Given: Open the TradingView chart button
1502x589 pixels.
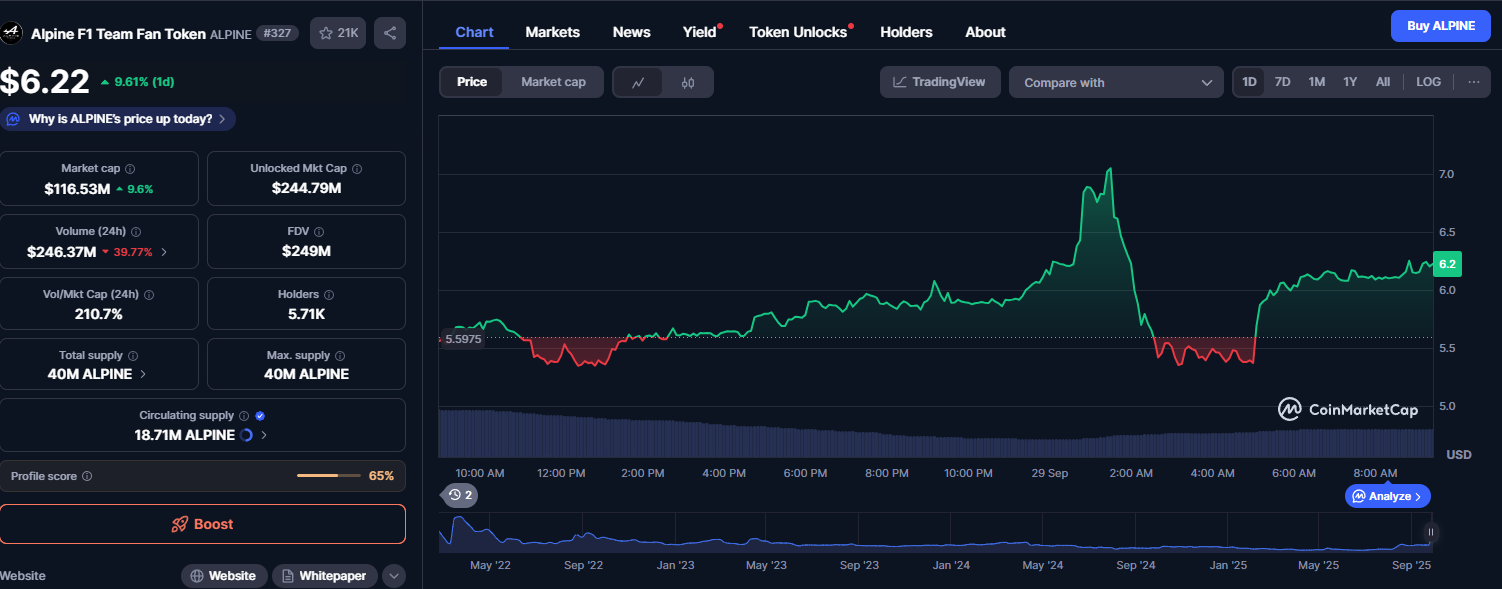Looking at the screenshot, I should coord(940,82).
